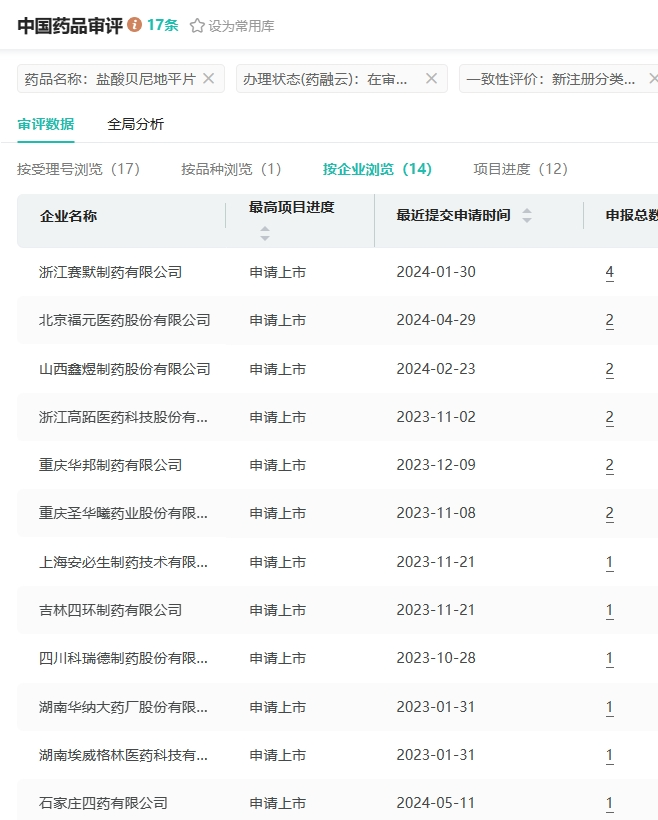Remove the 办理状态(药融云) filter tag
658x820 pixels.
tap(431, 79)
